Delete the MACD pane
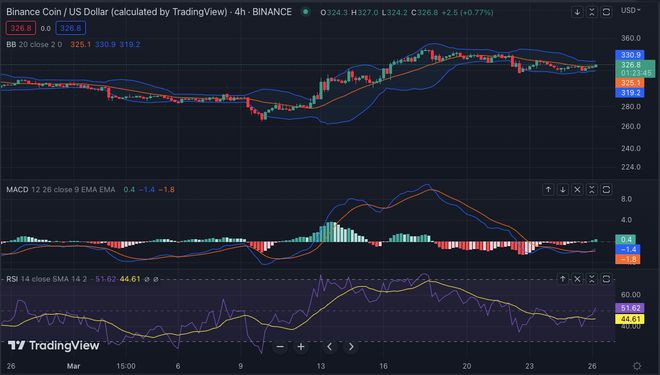 coord(577,190)
